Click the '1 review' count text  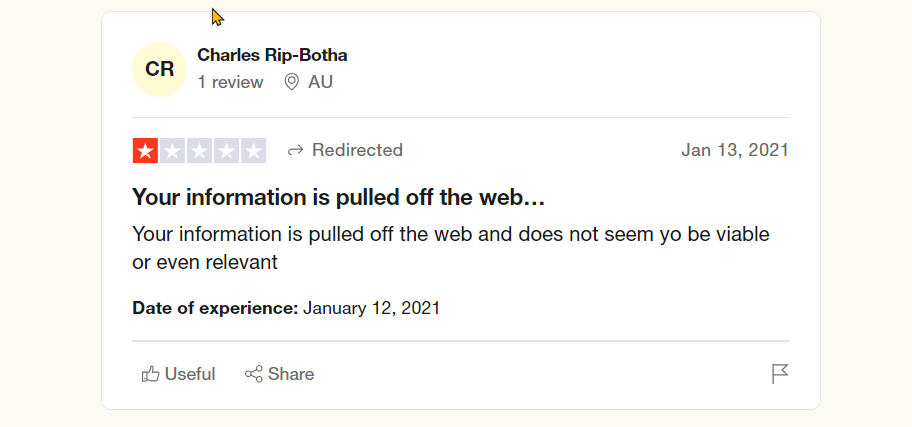(230, 82)
